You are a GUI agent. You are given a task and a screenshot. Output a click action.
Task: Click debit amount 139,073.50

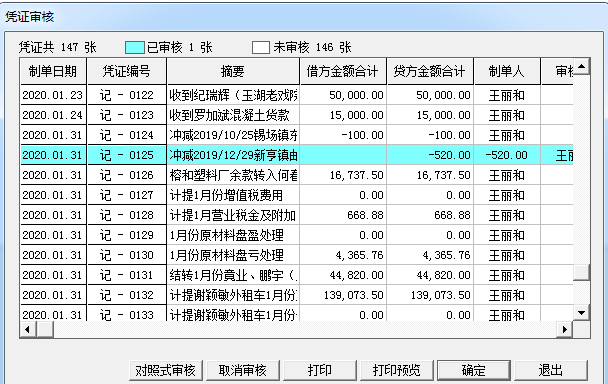point(343,295)
